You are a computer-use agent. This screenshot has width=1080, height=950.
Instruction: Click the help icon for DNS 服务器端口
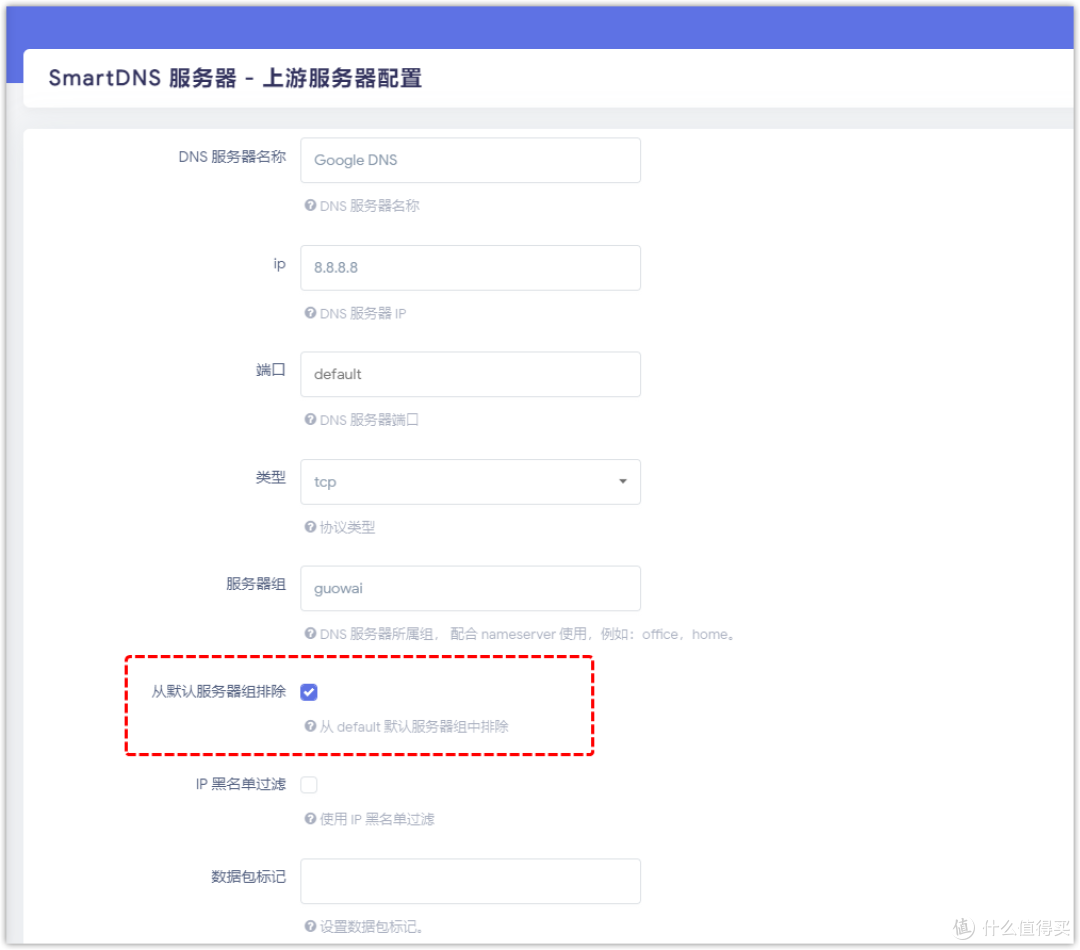click(309, 420)
